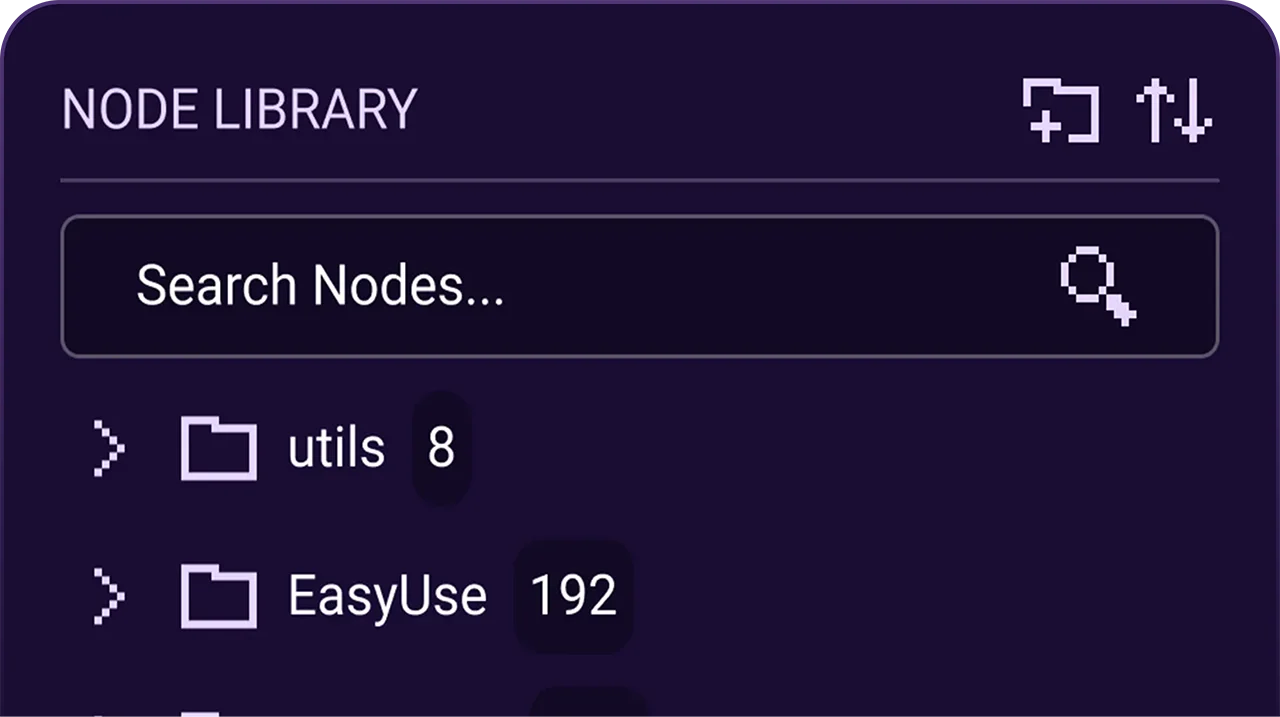
Task: Click the utils label text
Action: [x=336, y=448]
